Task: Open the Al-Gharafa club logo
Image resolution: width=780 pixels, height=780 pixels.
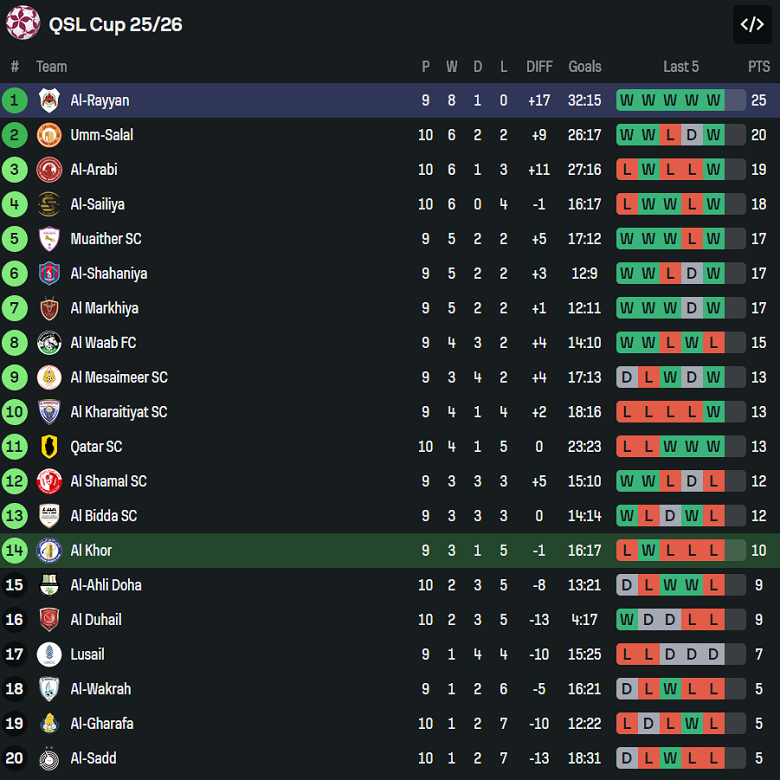Action: (x=49, y=723)
